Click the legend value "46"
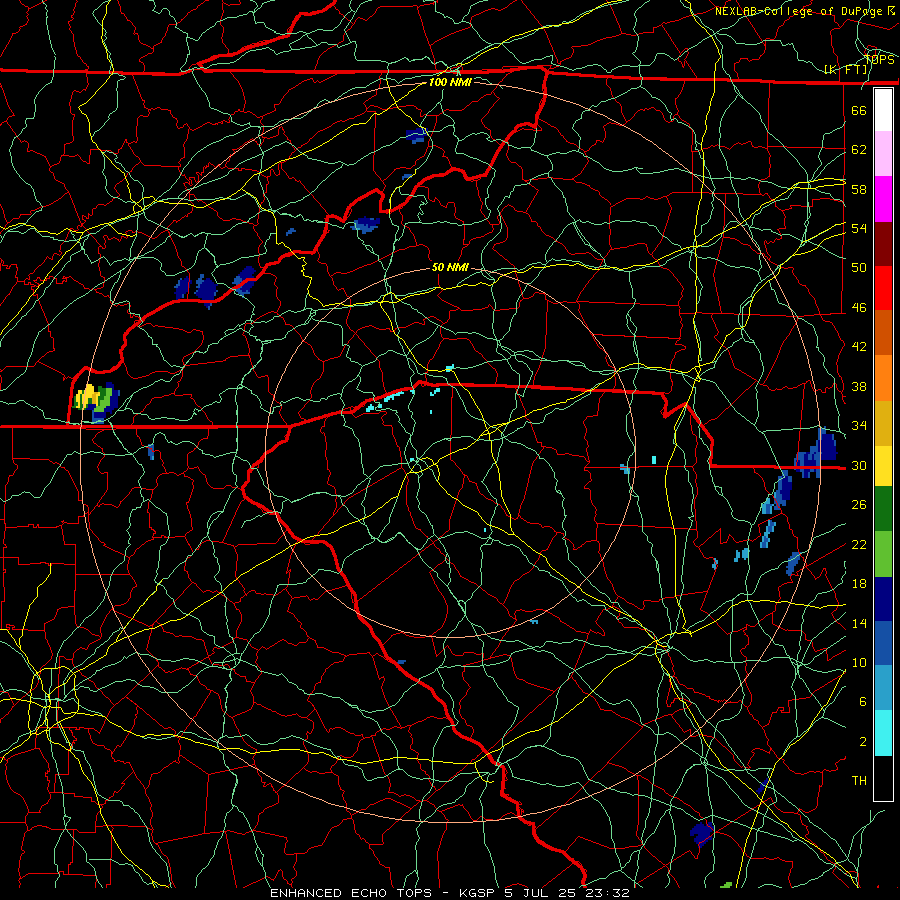This screenshot has height=900, width=900. [x=859, y=308]
